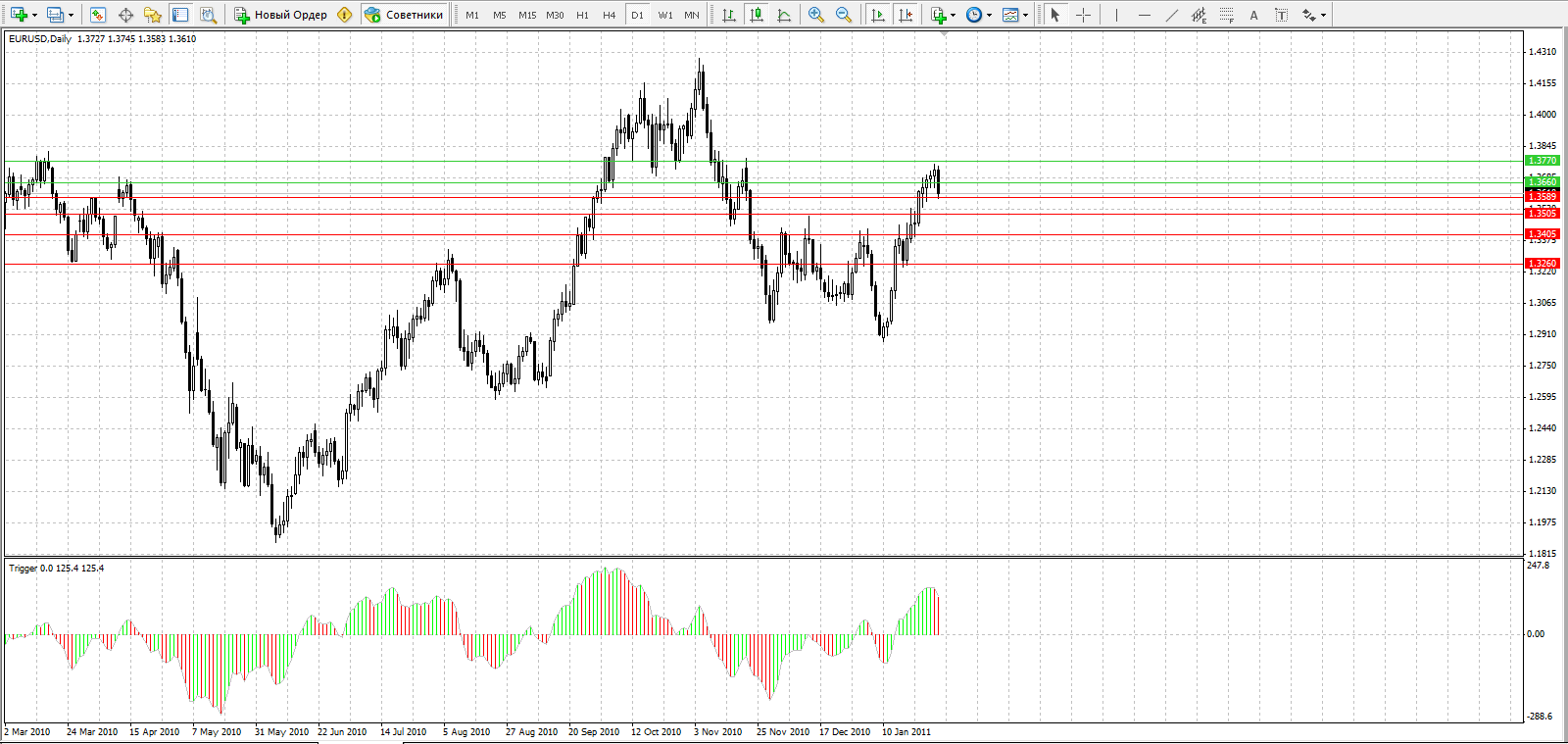Viewport: 1568px width, 744px height.
Task: Select the crosshair cursor tool
Action: (1083, 15)
